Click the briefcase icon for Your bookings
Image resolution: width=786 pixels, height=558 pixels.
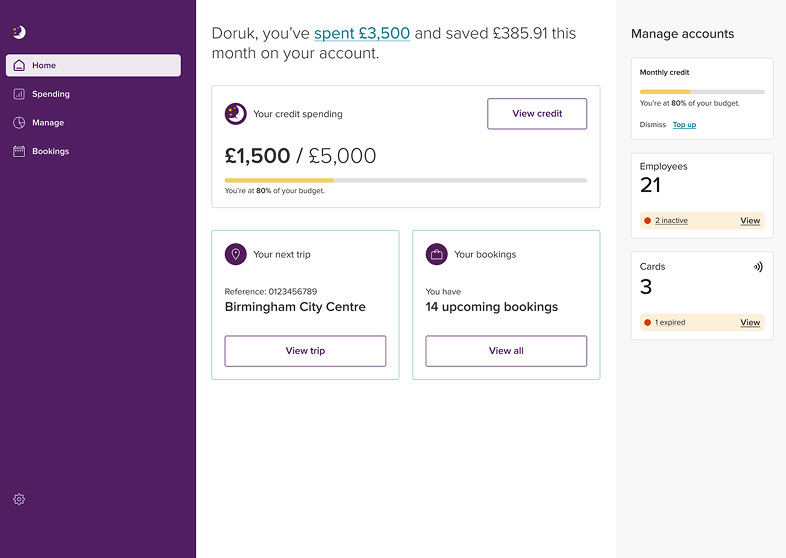[x=436, y=254]
